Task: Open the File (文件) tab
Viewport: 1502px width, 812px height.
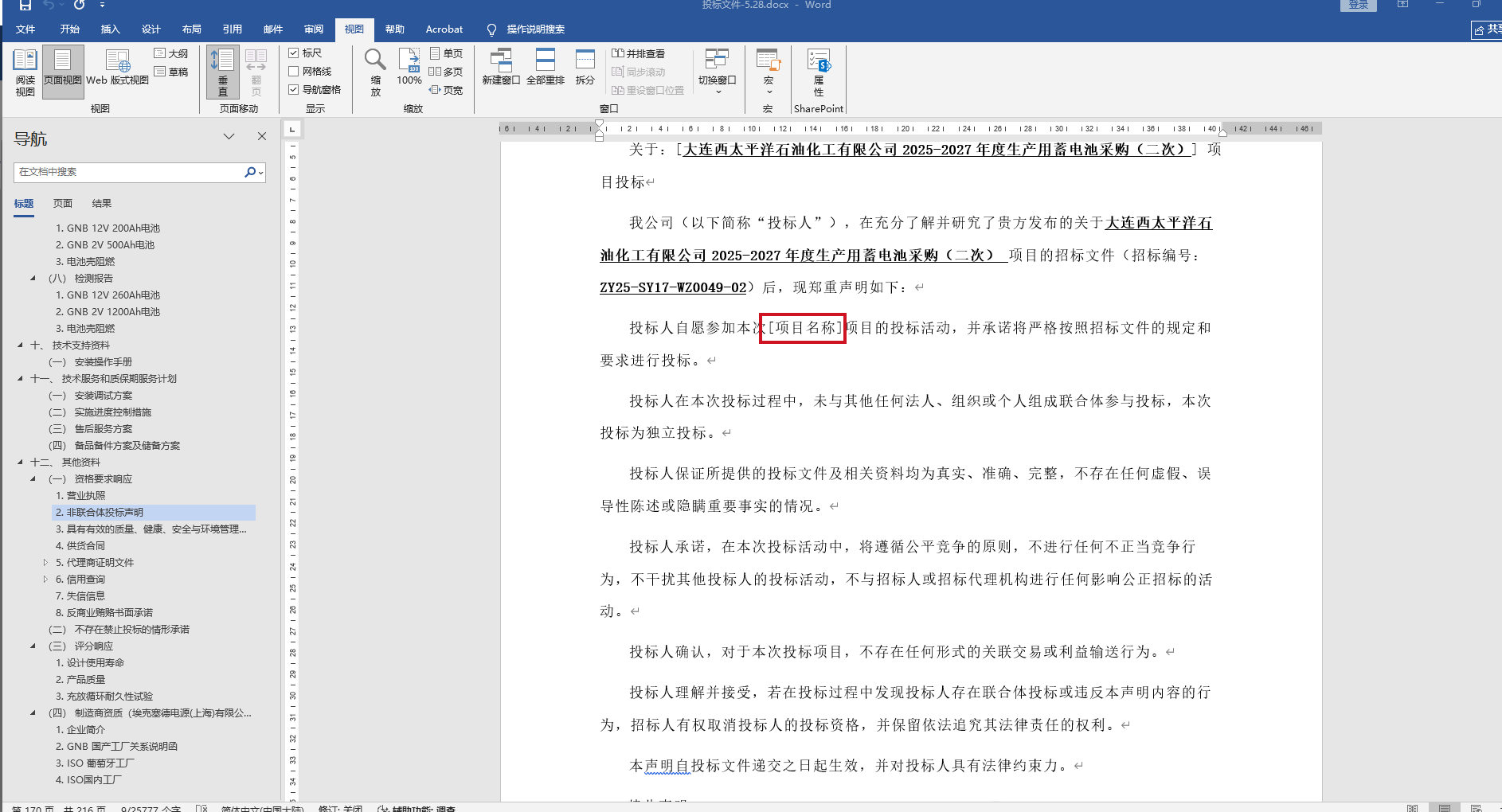Action: [25, 29]
